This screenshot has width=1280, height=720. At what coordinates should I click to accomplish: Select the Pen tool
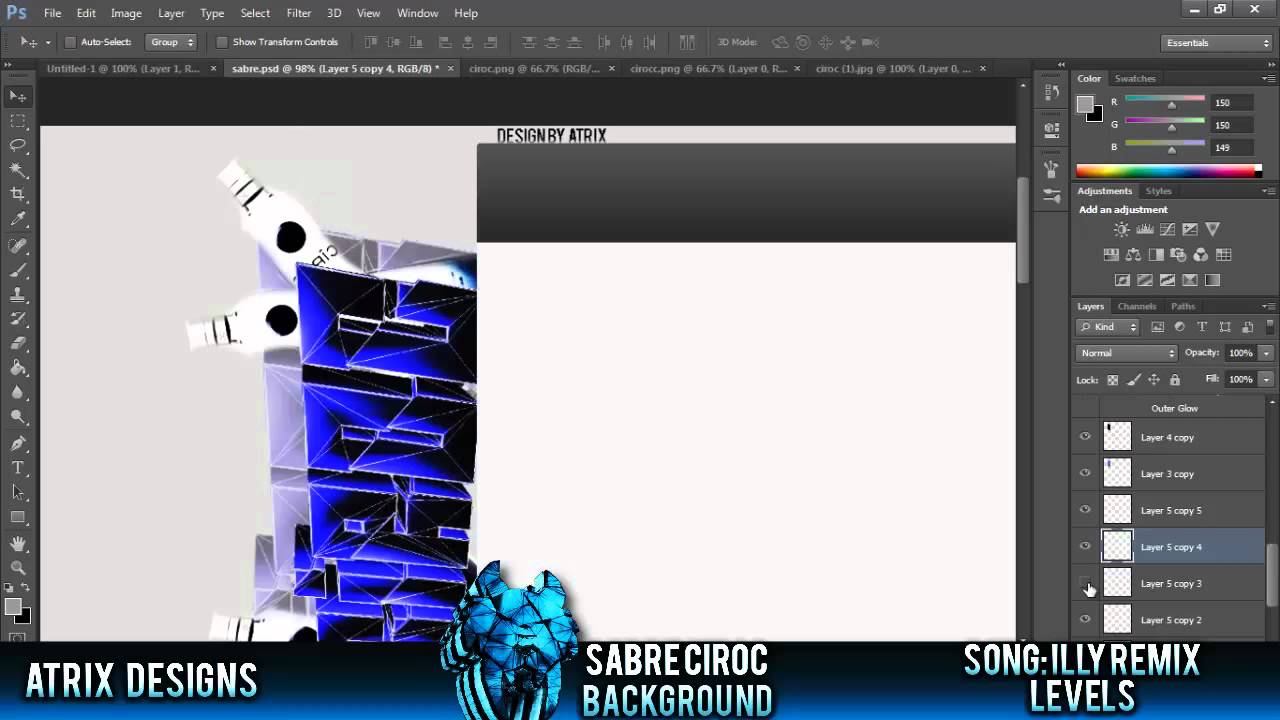tap(18, 443)
